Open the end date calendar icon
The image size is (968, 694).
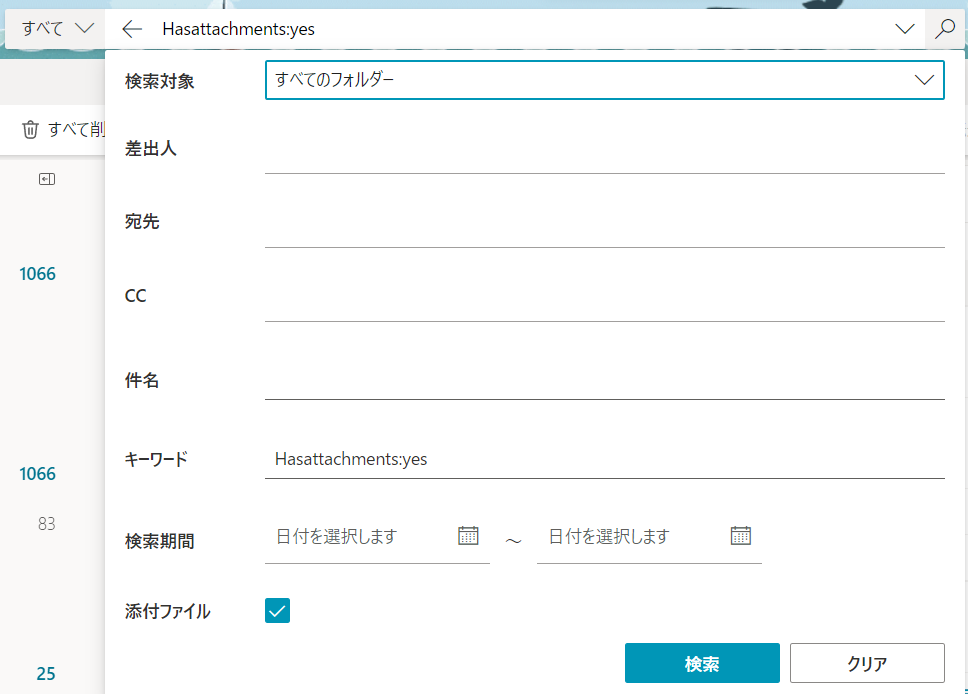point(740,535)
